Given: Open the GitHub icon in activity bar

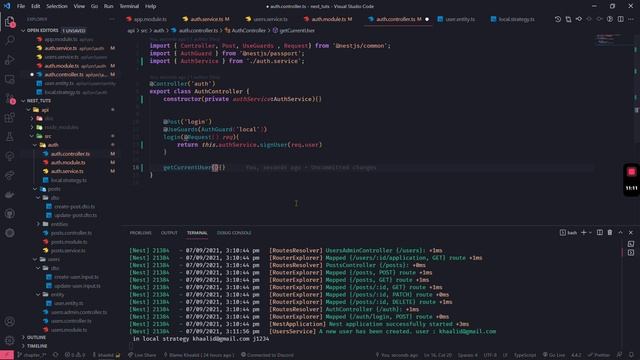Looking at the screenshot, I should pyautogui.click(x=10, y=213).
